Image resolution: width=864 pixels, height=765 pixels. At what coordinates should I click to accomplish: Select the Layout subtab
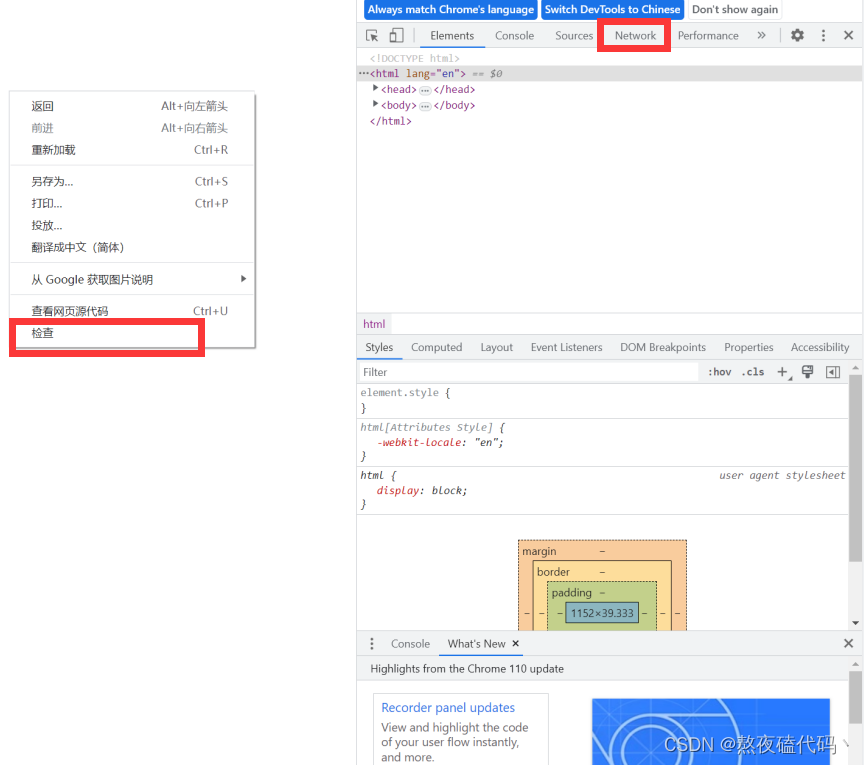click(x=496, y=348)
